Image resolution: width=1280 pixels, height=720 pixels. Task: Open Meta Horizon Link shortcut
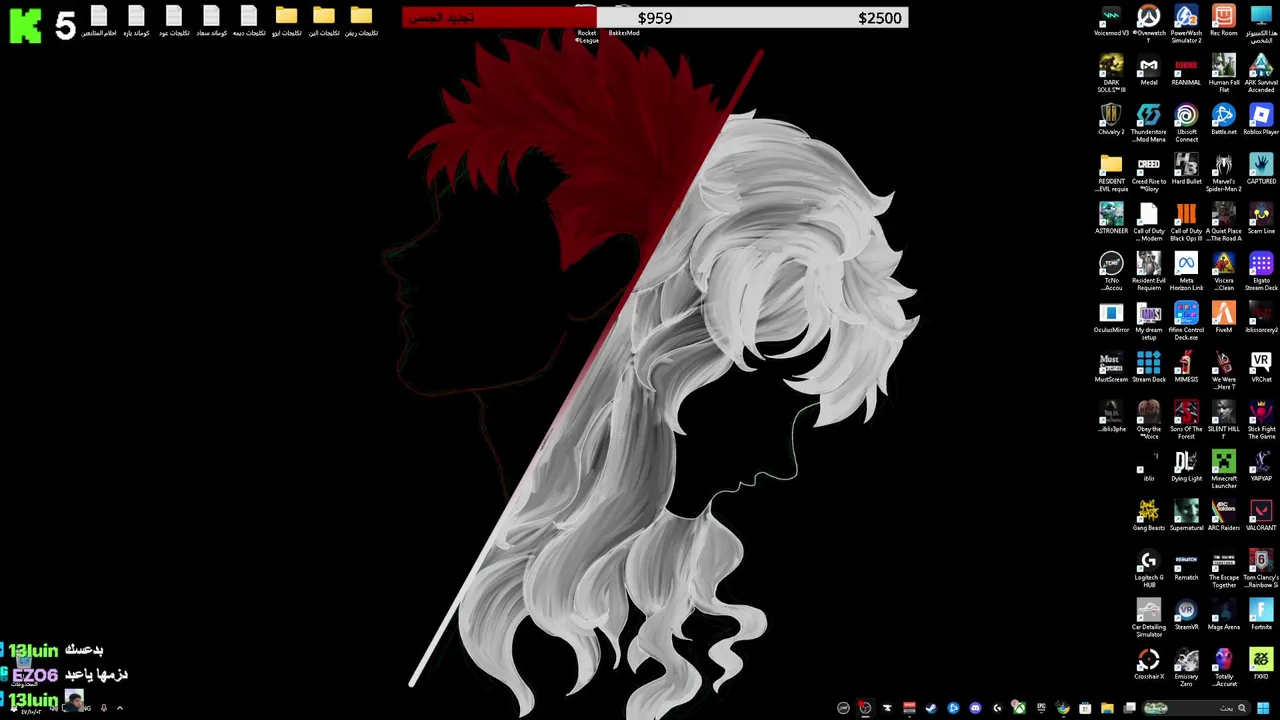(x=1186, y=270)
